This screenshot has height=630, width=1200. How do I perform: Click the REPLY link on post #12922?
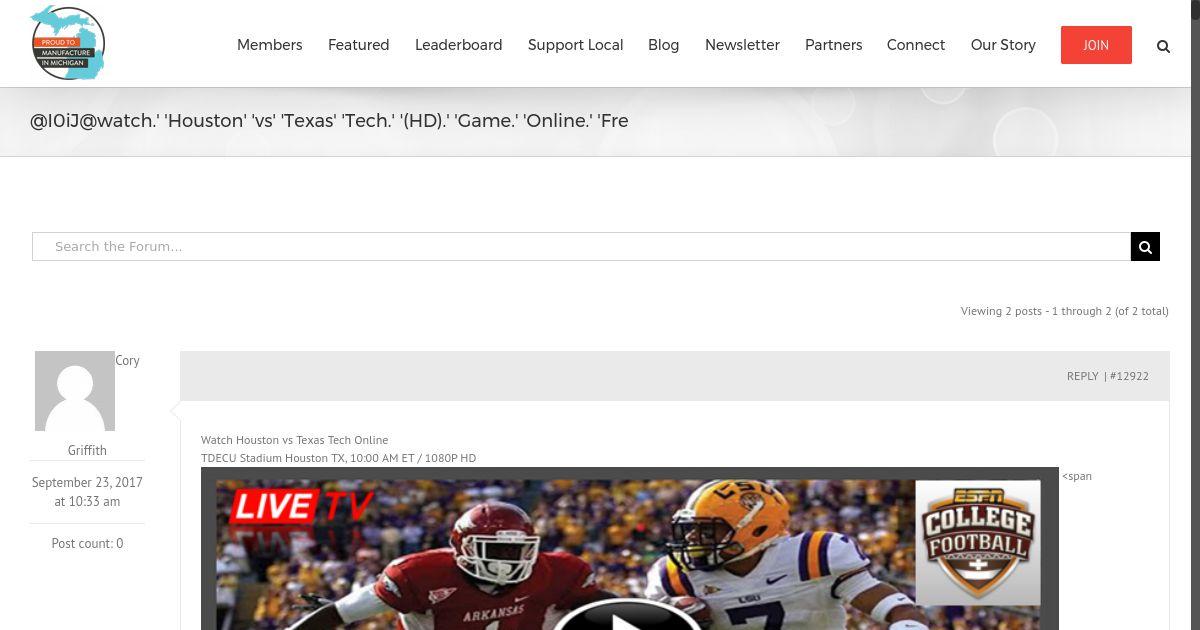click(x=1082, y=376)
